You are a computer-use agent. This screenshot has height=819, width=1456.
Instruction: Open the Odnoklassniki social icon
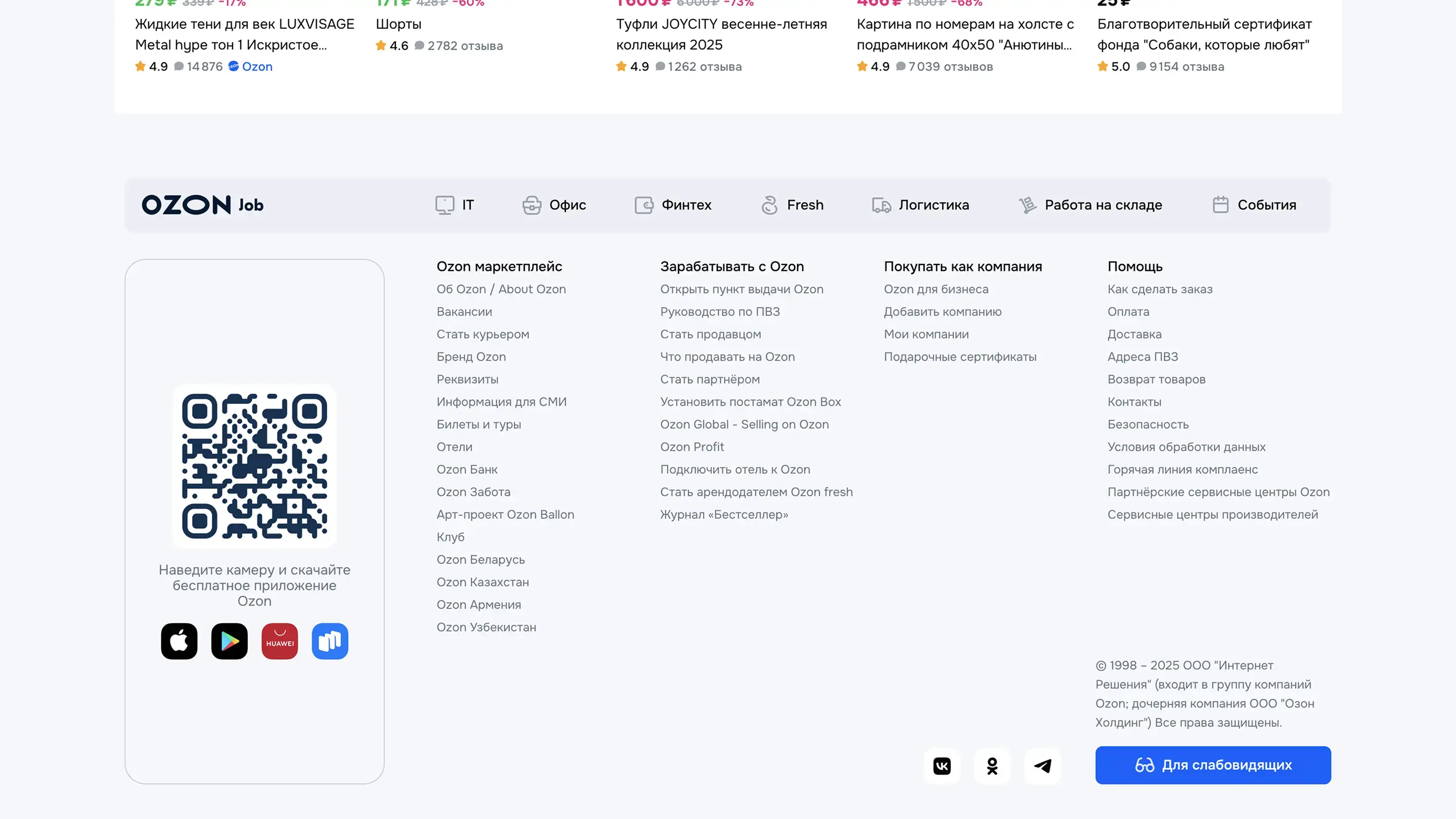992,766
